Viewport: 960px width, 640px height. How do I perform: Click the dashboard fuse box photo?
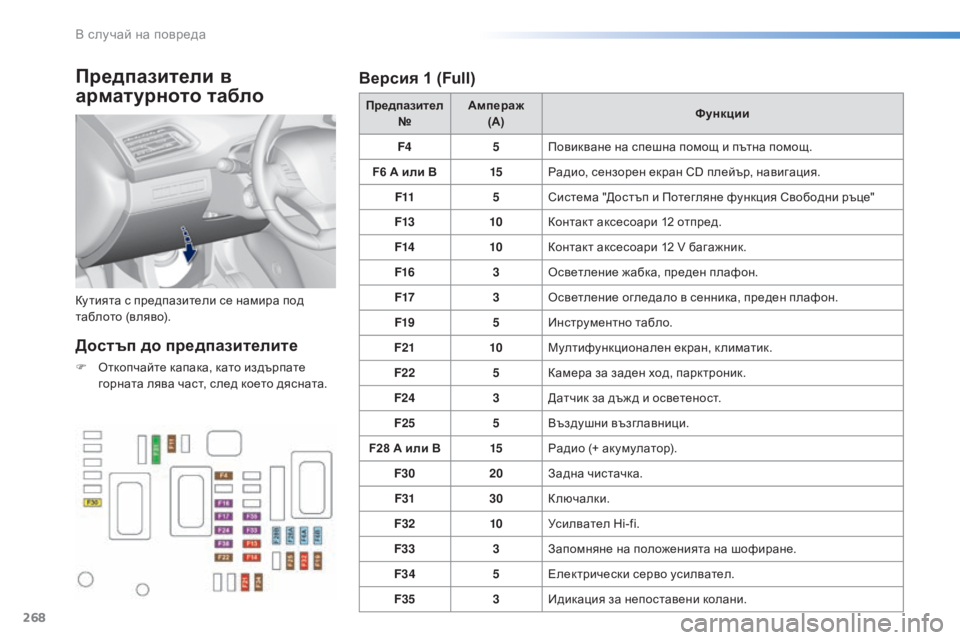click(205, 201)
